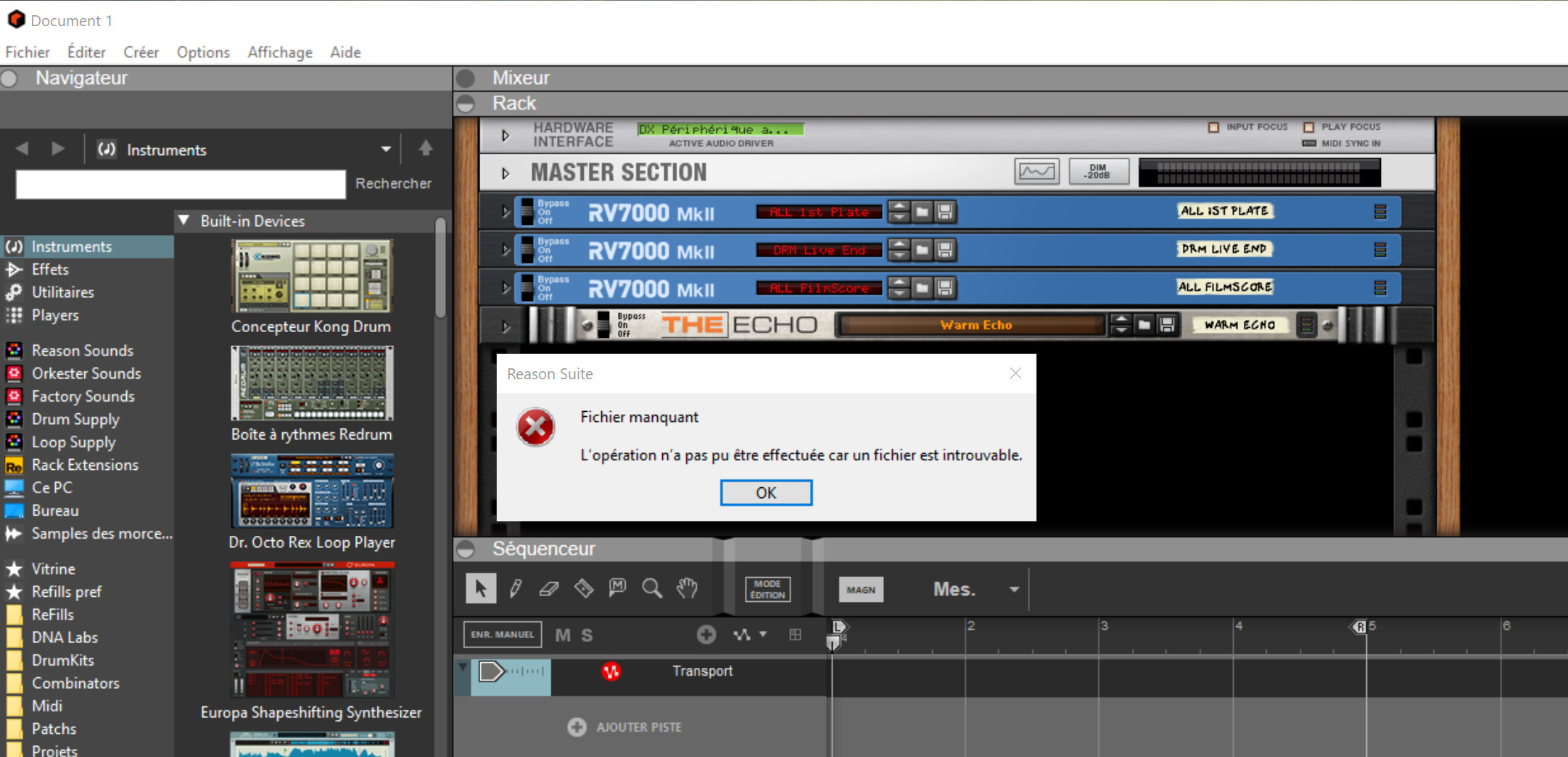Click the S solo-all button in track header
Screen dimensions: 1568x757
pos(587,635)
